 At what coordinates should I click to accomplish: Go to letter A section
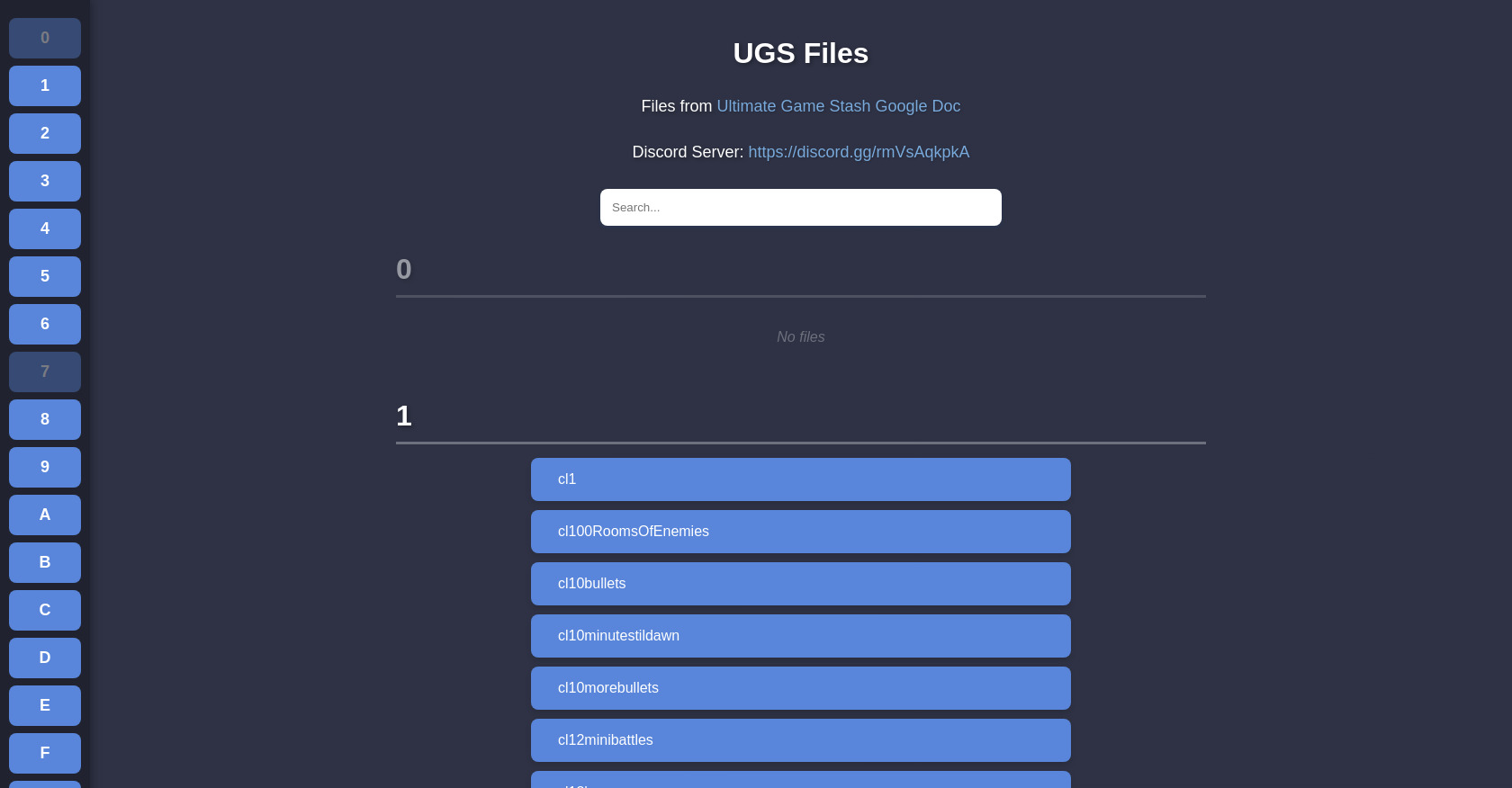[x=45, y=515]
